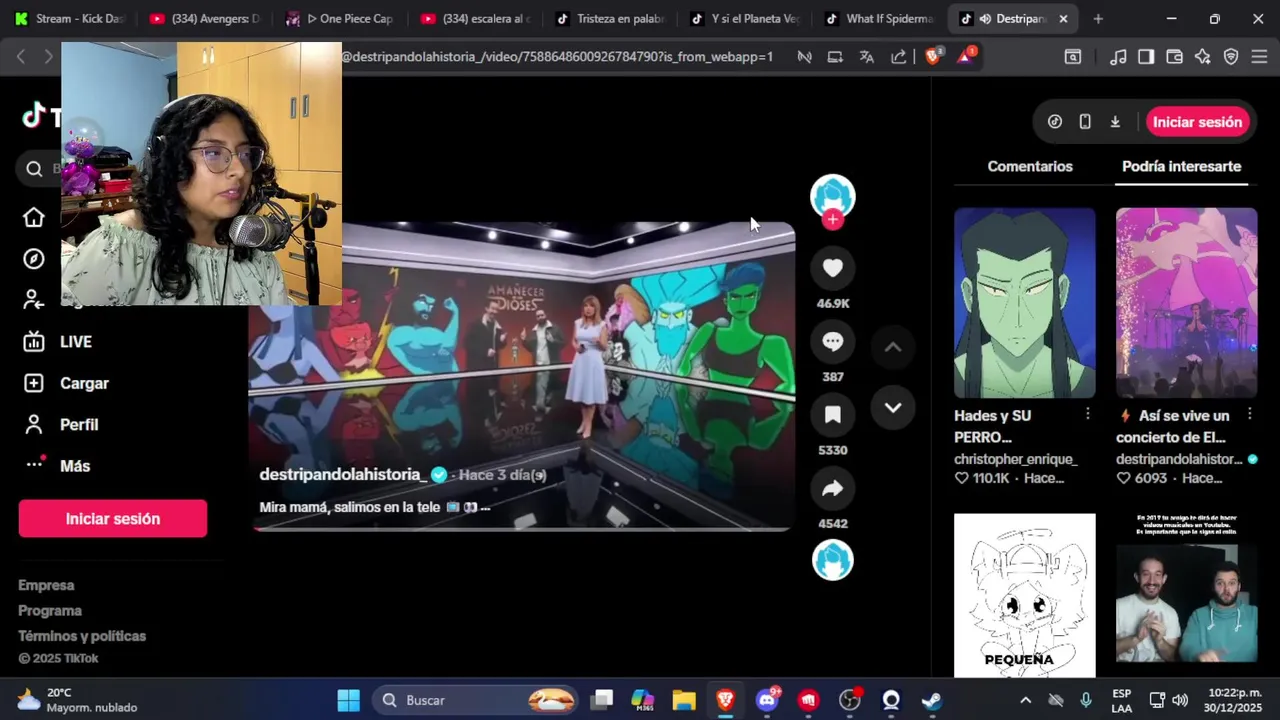Open media playlist music note icon
The width and height of the screenshot is (1280, 720).
(1118, 57)
